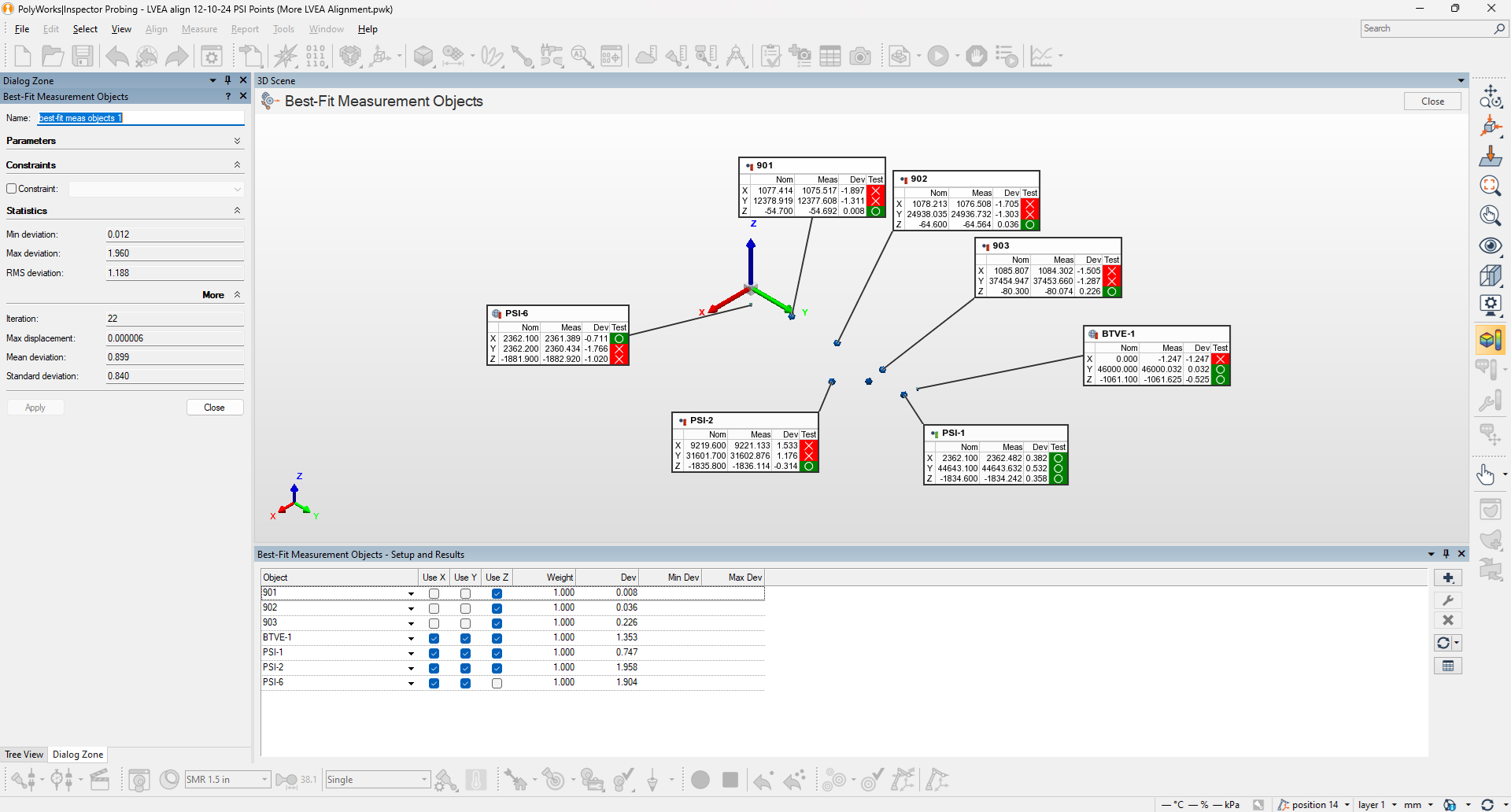Toggle Use X checkbox for BTVE-1 row
1511x812 pixels.
pos(434,638)
